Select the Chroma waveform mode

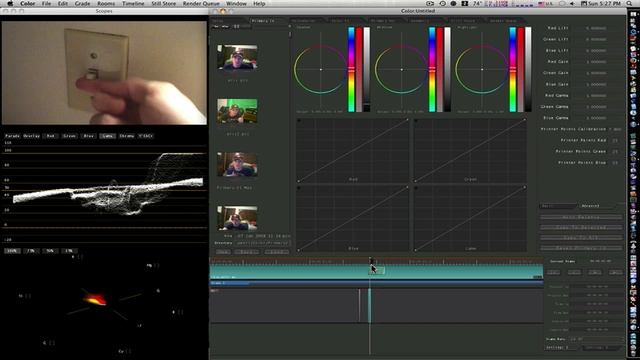(127, 136)
